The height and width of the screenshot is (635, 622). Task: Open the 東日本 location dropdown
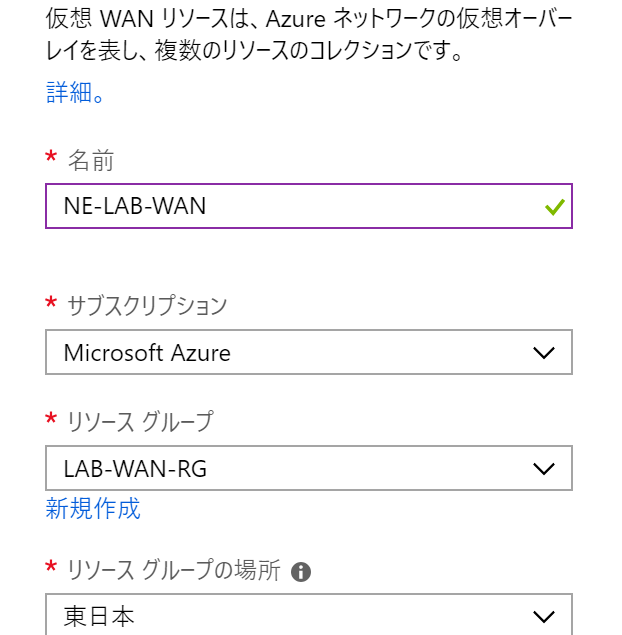tap(290, 616)
